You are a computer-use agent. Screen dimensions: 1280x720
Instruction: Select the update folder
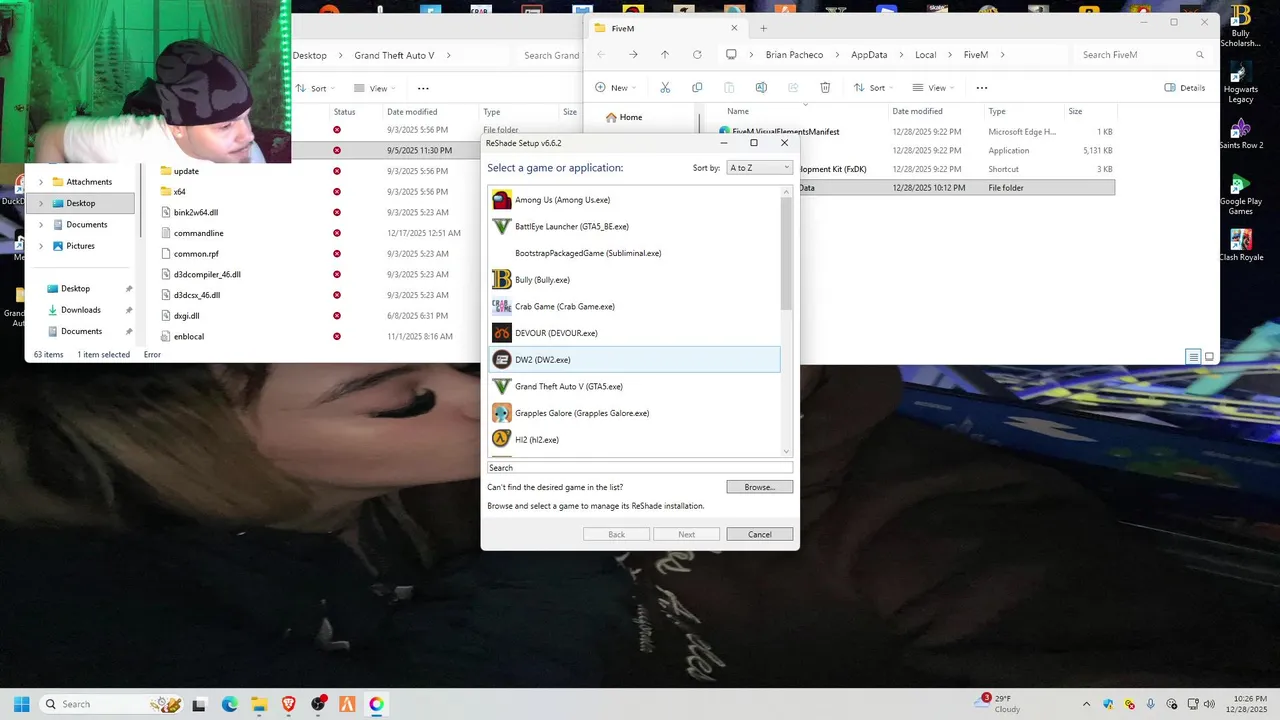[186, 171]
